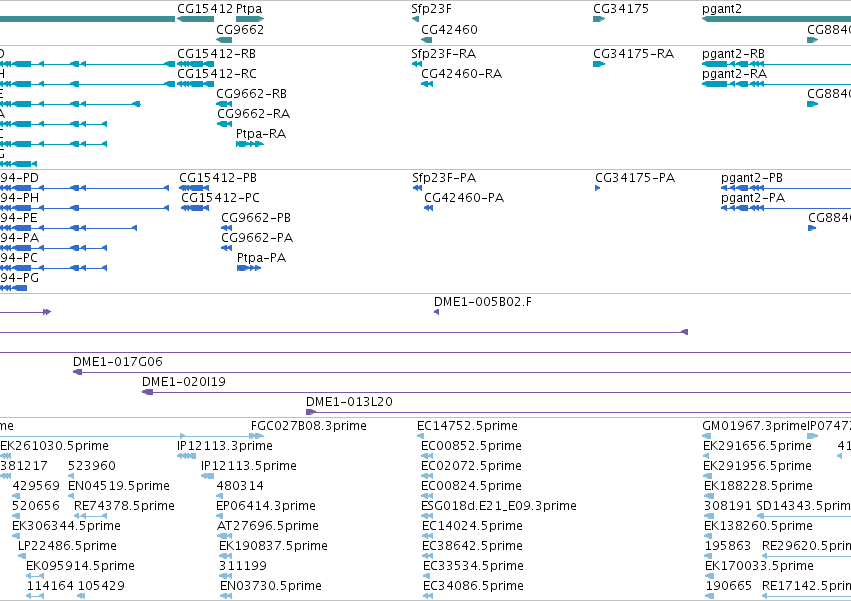
Task: Select EST IP12113.5prime
Action: click(x=249, y=466)
